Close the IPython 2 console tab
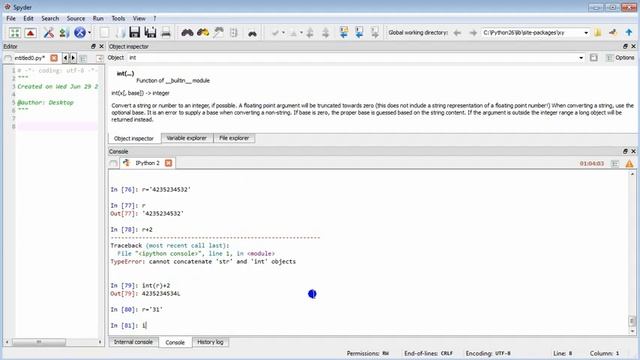The width and height of the screenshot is (640, 360). coord(168,163)
